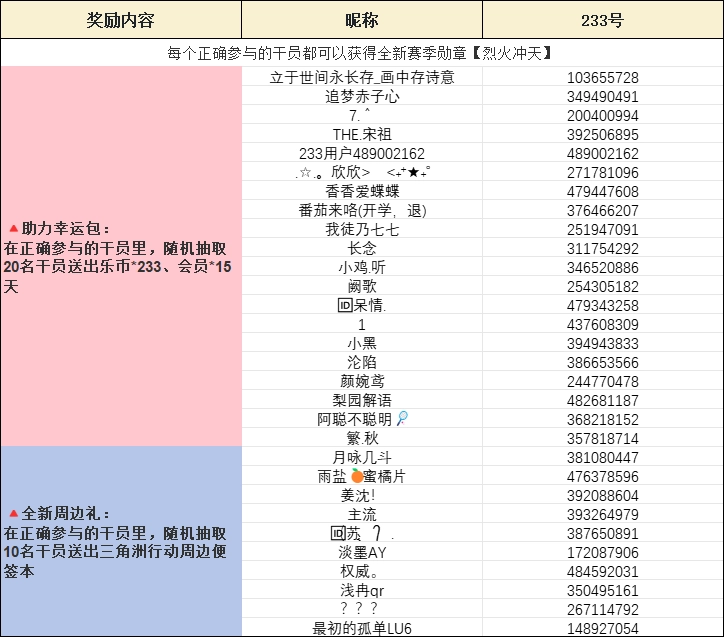Viewport: 724px width, 637px height.
Task: Click the nickname 番茄来咯(开学，退)
Action: (x=362, y=211)
